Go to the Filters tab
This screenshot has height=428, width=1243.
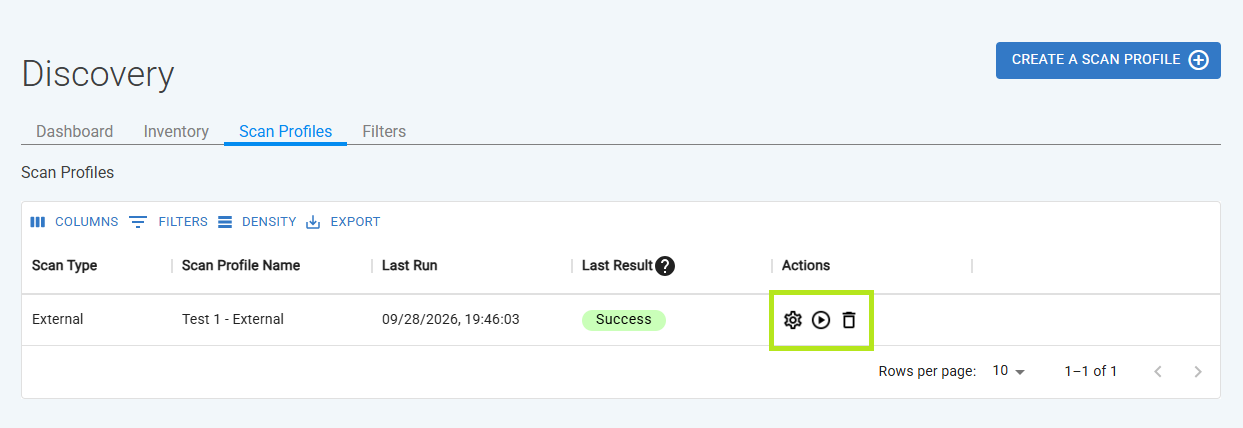point(384,131)
